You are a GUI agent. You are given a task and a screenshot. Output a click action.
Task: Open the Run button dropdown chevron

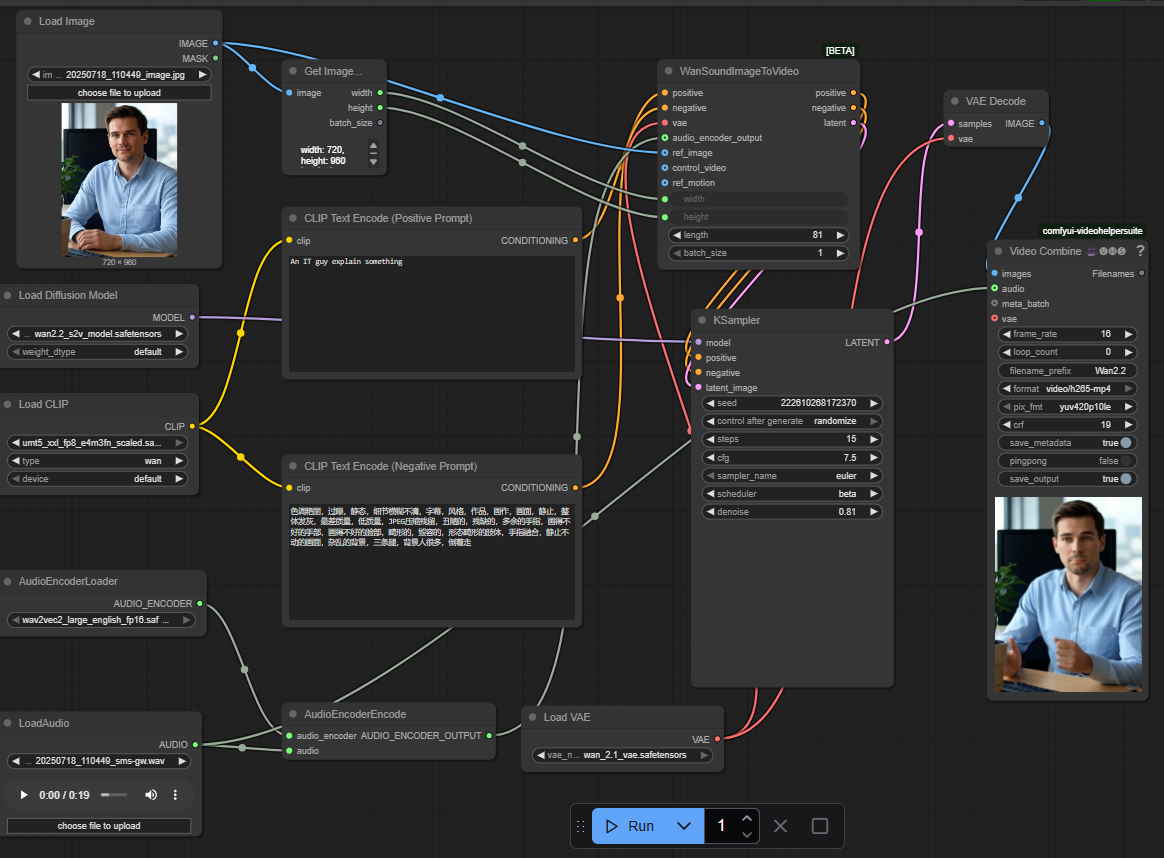[x=684, y=826]
